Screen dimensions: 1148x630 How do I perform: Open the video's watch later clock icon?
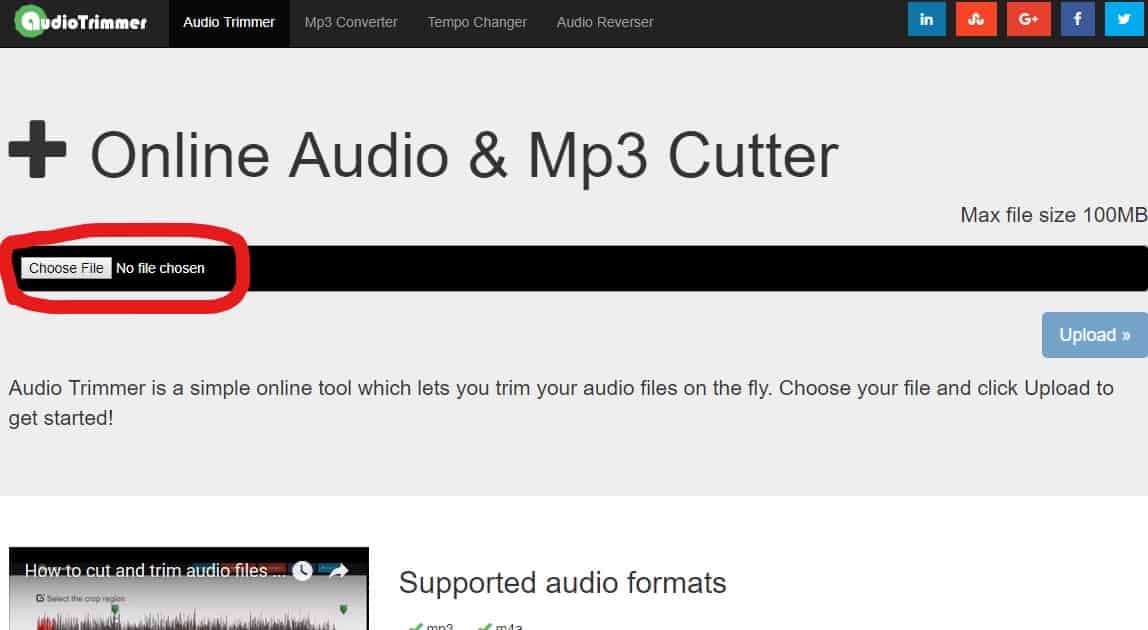(x=302, y=571)
